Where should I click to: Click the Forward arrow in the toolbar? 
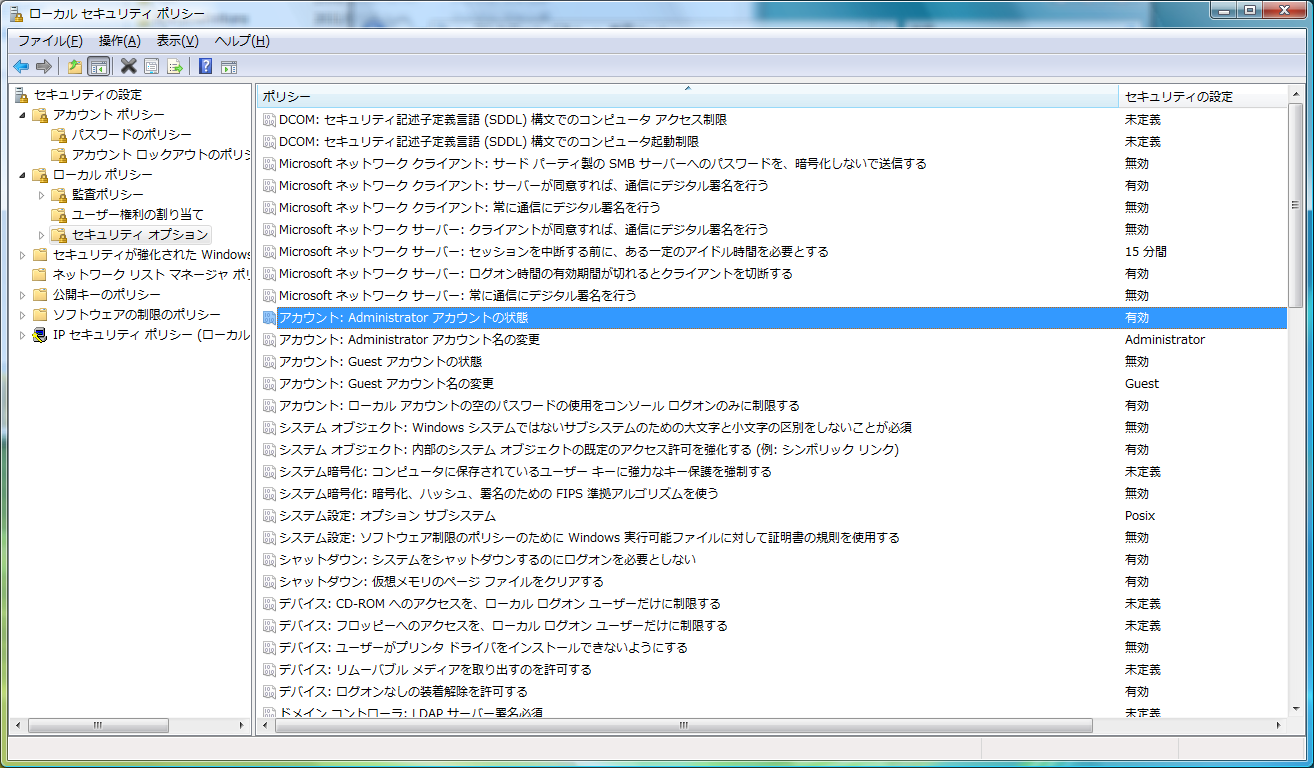(x=43, y=66)
